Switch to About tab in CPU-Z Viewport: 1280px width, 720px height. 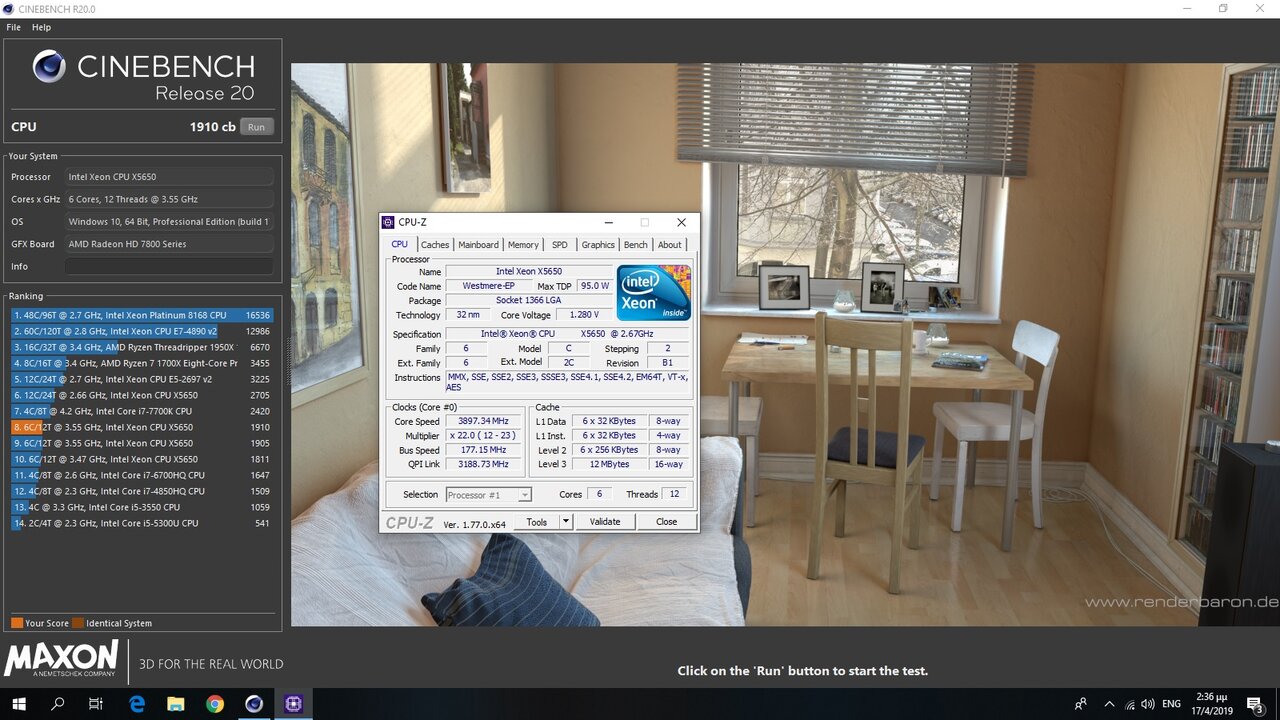pos(670,244)
